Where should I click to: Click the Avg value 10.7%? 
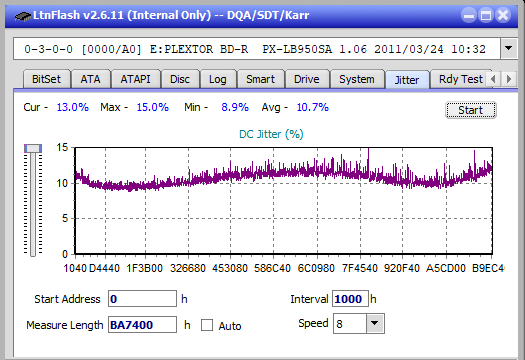[313, 107]
